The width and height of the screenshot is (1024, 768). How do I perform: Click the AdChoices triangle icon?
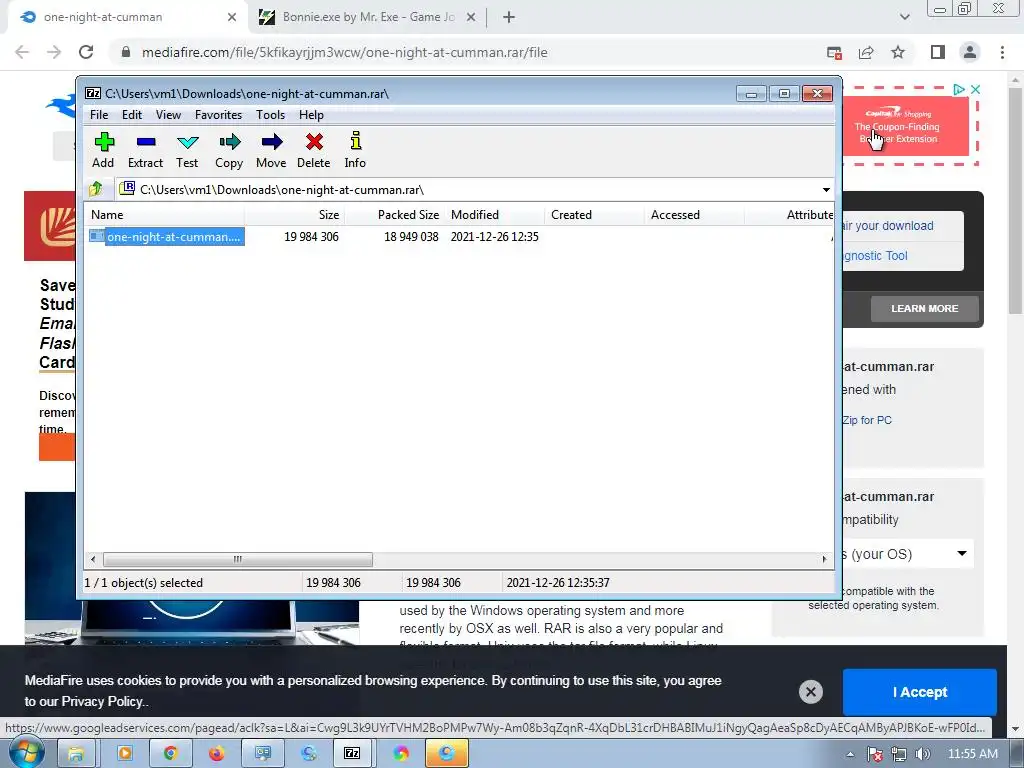(x=958, y=89)
